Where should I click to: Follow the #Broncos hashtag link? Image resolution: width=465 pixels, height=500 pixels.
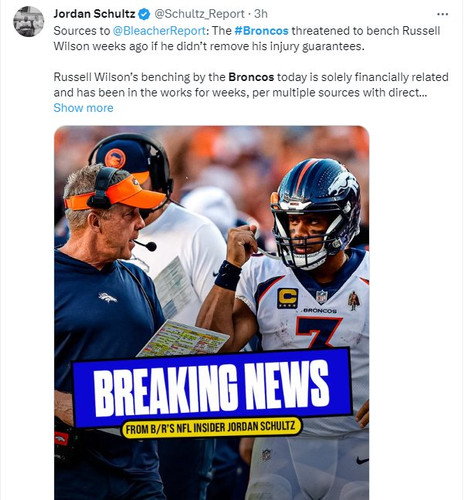click(261, 31)
